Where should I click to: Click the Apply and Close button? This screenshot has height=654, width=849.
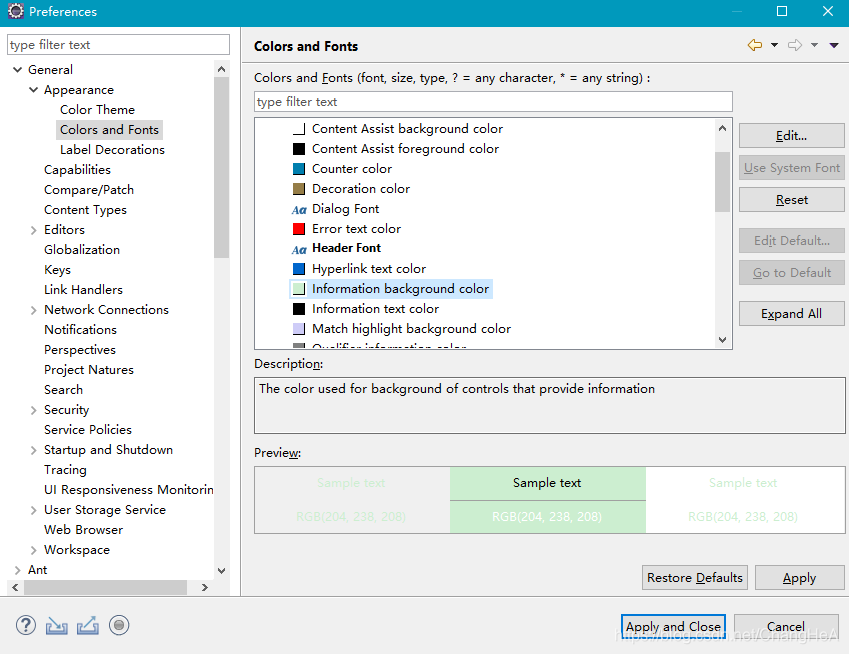tap(674, 626)
